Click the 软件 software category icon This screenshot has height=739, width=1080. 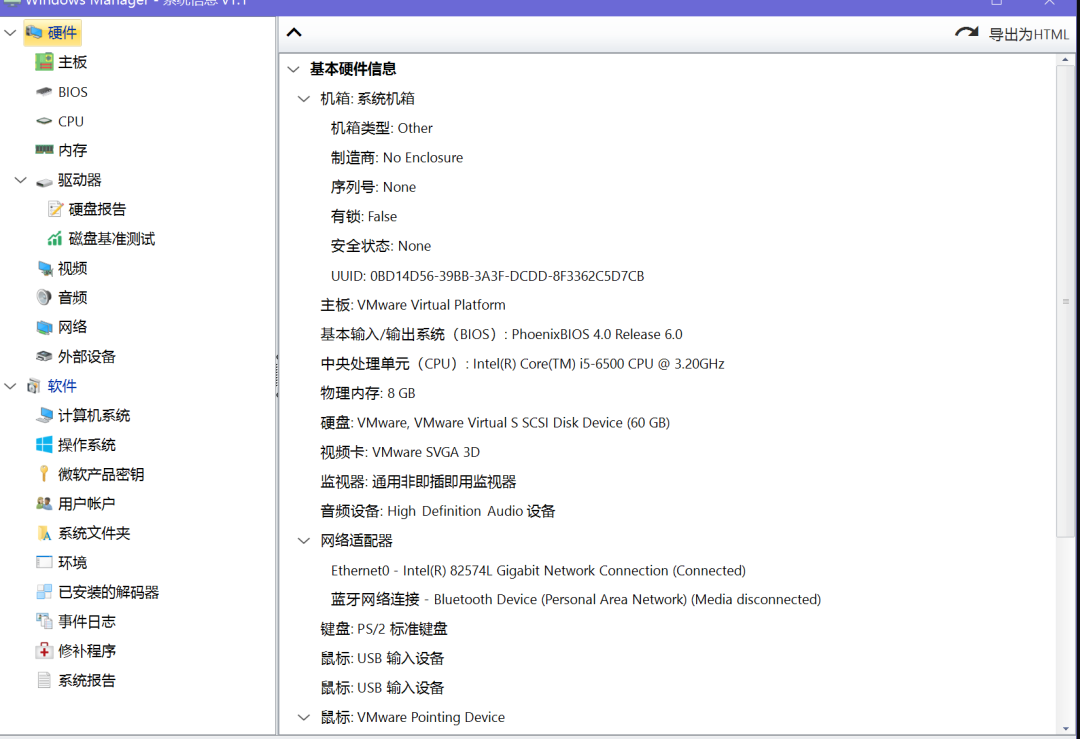(x=34, y=386)
